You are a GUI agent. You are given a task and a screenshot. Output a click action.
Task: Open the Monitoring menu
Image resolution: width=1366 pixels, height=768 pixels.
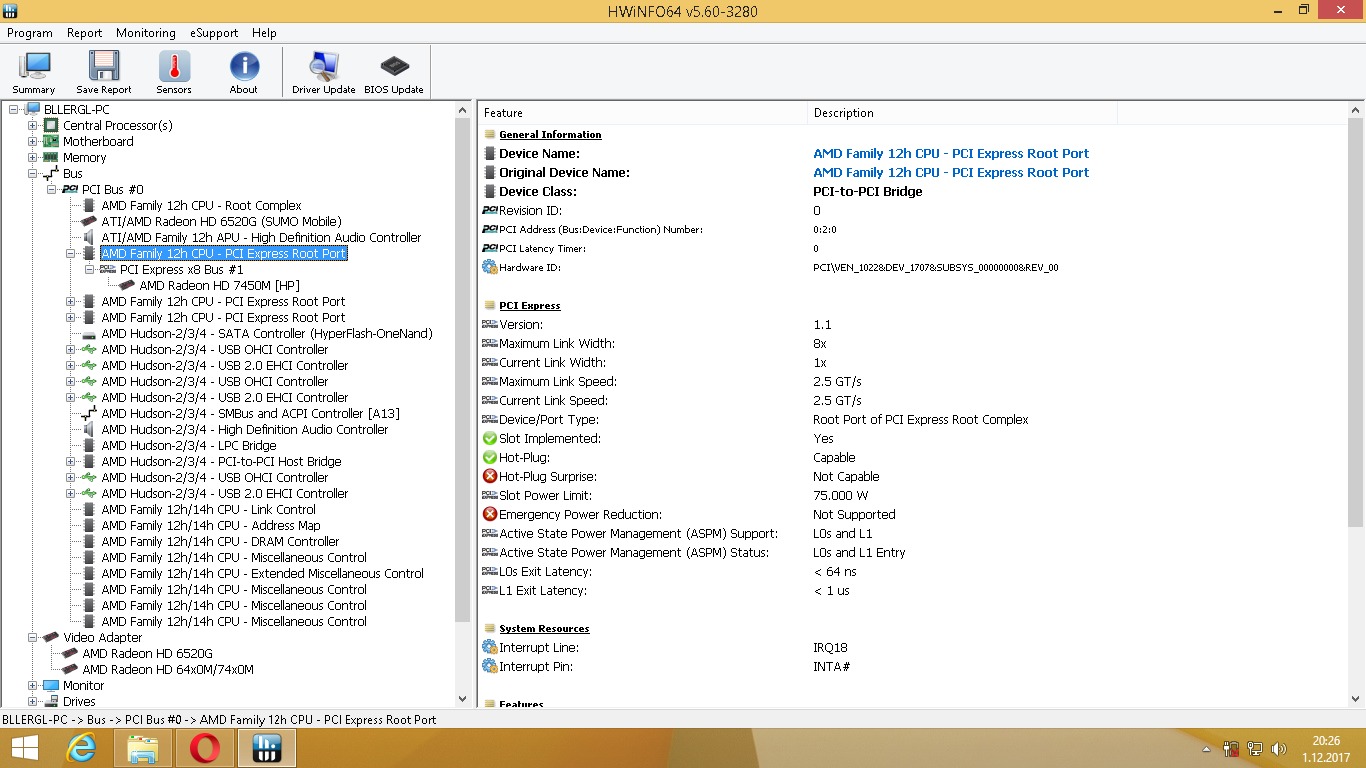coord(146,33)
